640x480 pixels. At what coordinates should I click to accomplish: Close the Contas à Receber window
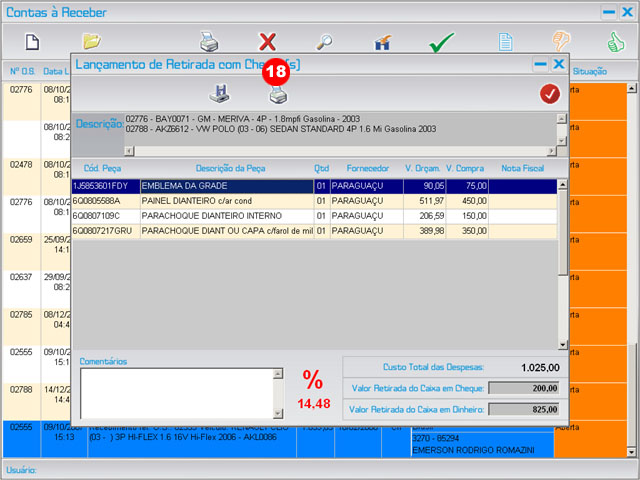pos(627,12)
